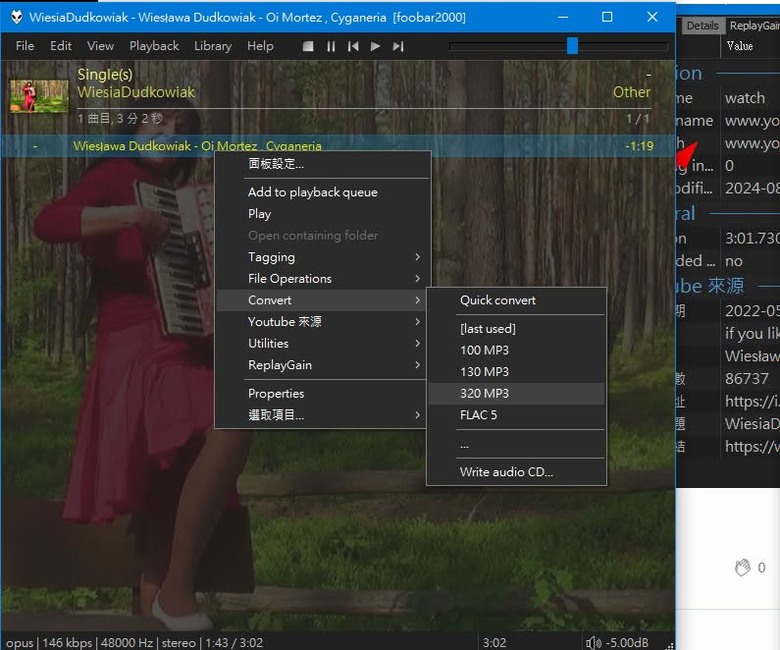Switch to ReplayGain tab in background window
The width and height of the screenshot is (780, 650).
click(x=753, y=25)
